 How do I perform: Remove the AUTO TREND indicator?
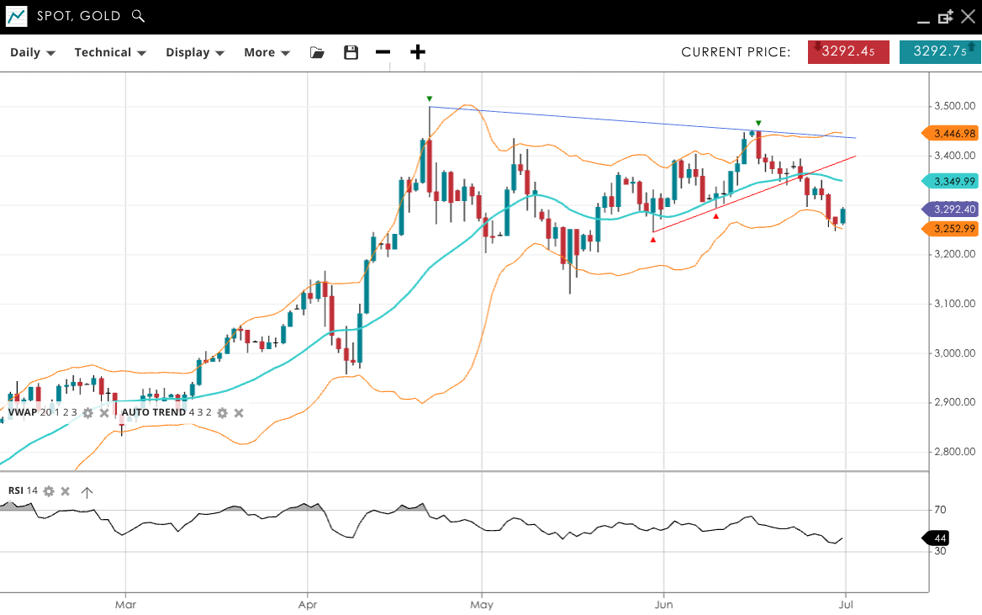(239, 412)
